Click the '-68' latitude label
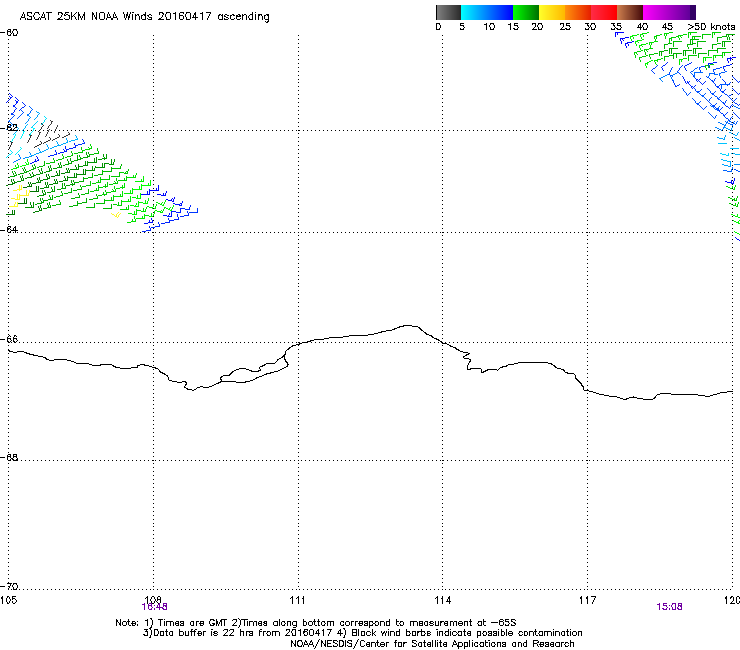Screen dimensions: 740x650 coord(9,457)
